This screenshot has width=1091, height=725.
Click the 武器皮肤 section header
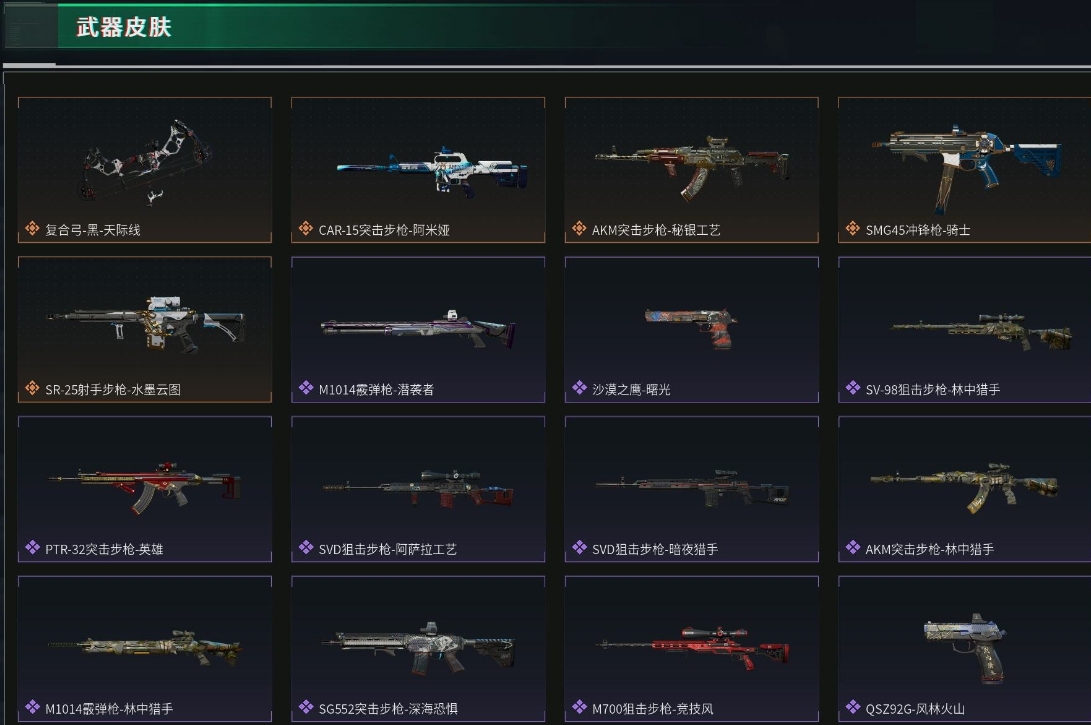point(124,27)
